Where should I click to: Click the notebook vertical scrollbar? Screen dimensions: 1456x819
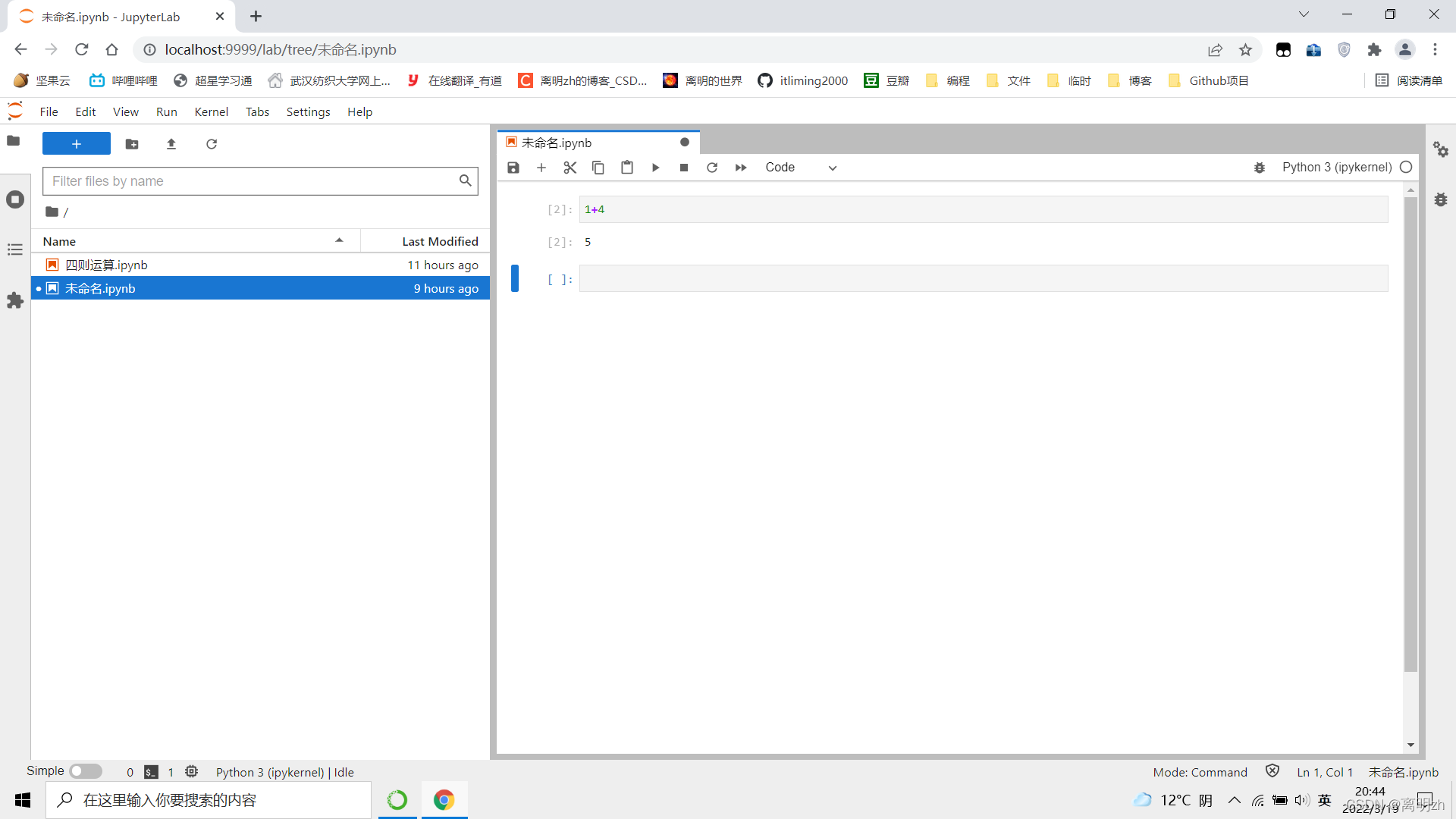[x=1410, y=432]
